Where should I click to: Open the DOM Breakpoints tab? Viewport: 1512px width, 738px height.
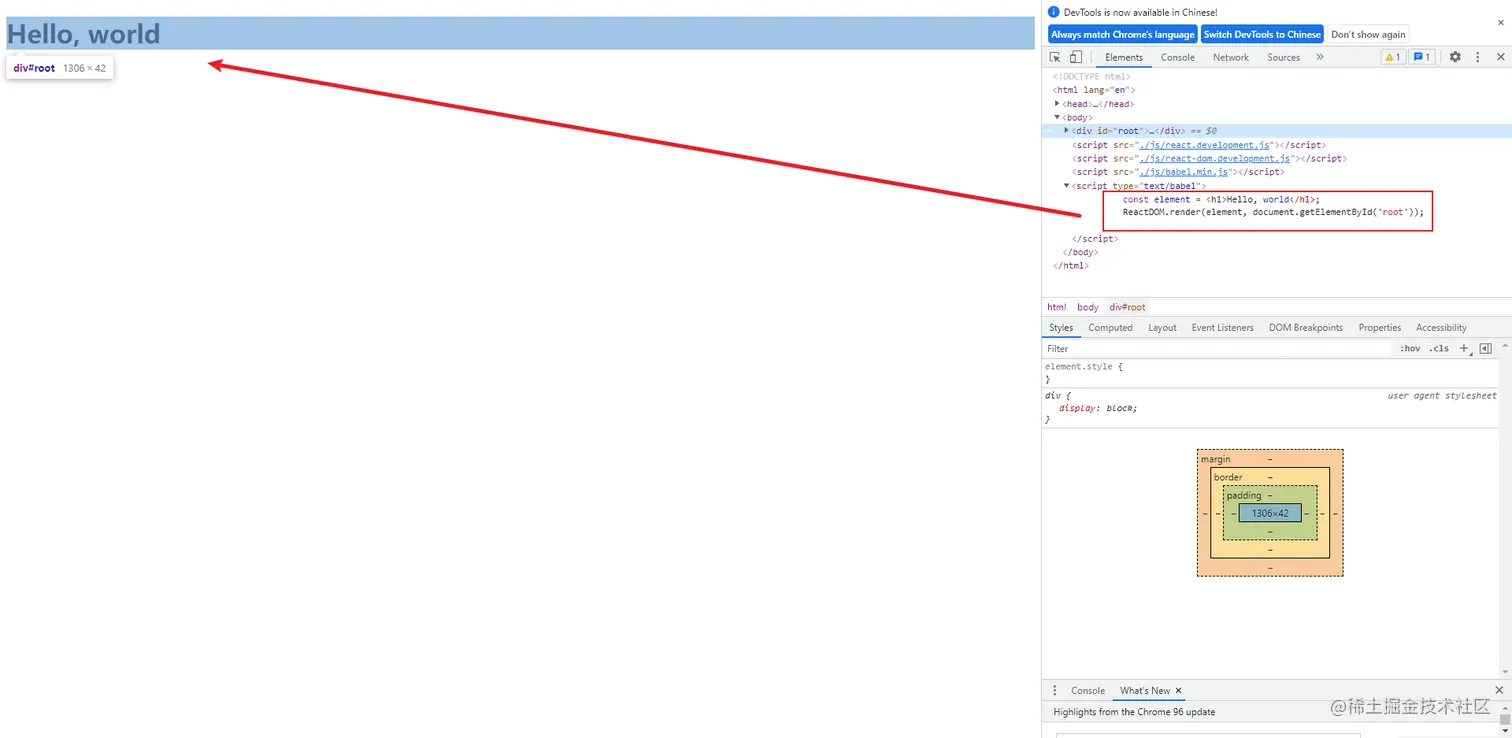coord(1306,327)
